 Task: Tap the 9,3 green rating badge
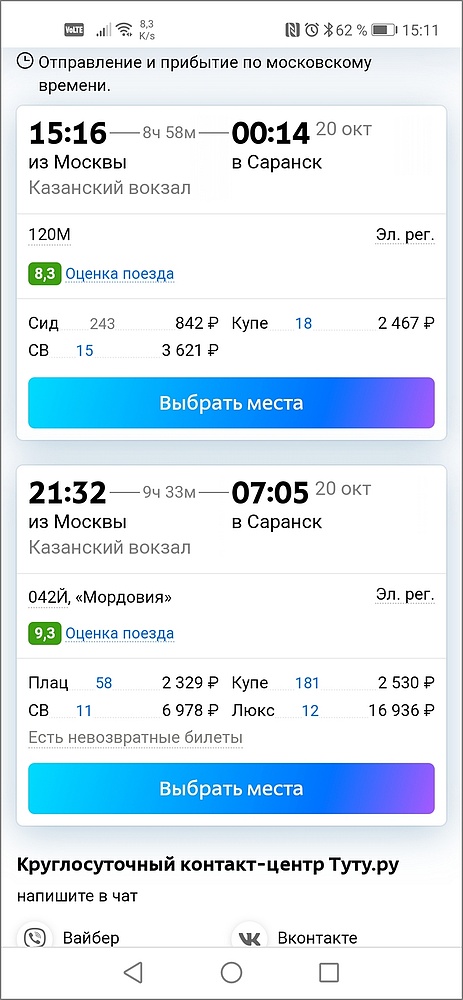click(45, 634)
